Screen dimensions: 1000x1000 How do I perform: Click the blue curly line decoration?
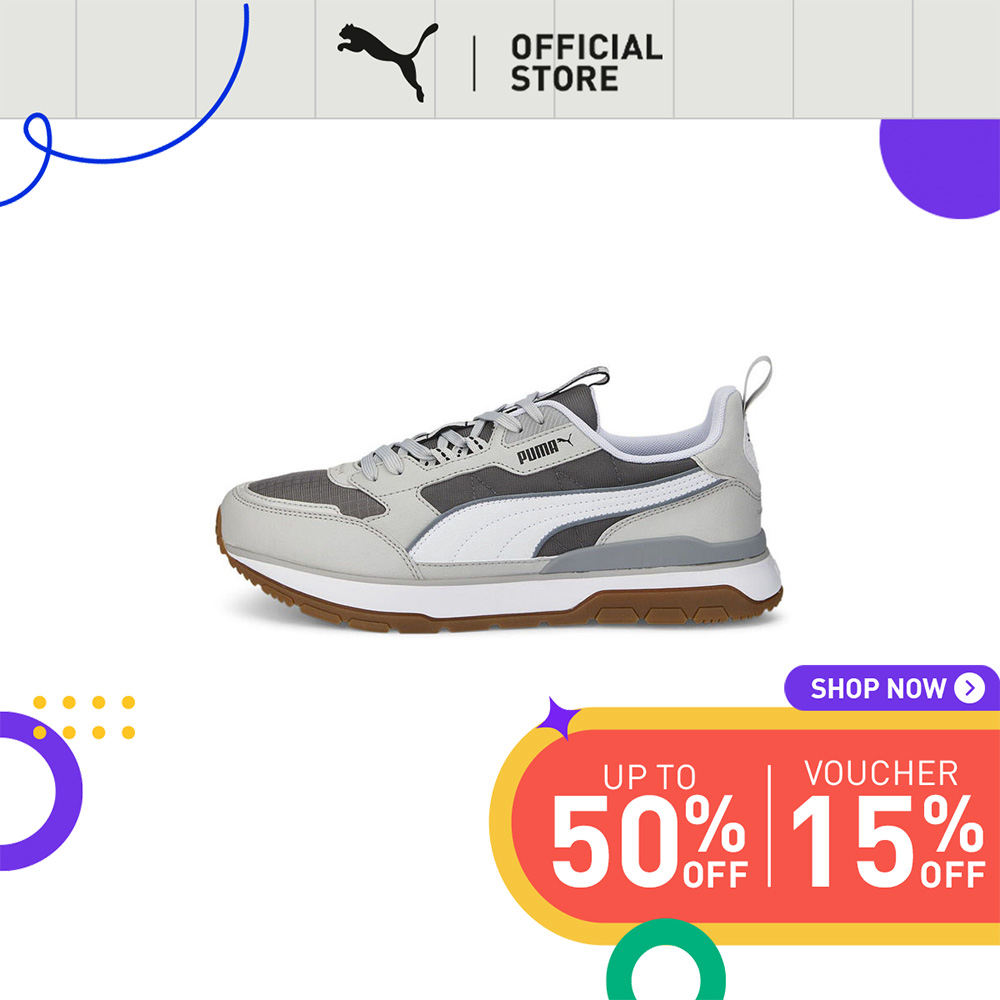[124, 105]
